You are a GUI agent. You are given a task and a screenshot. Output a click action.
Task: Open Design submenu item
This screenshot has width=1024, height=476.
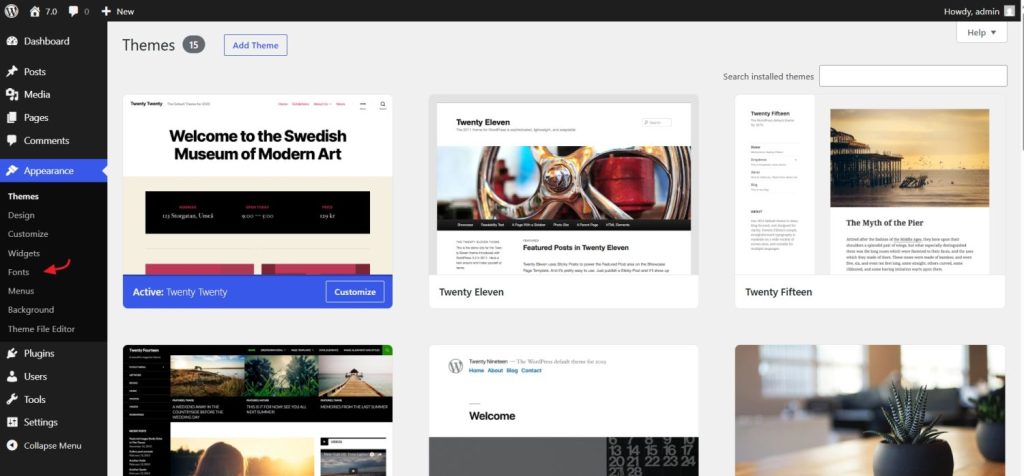tap(21, 215)
